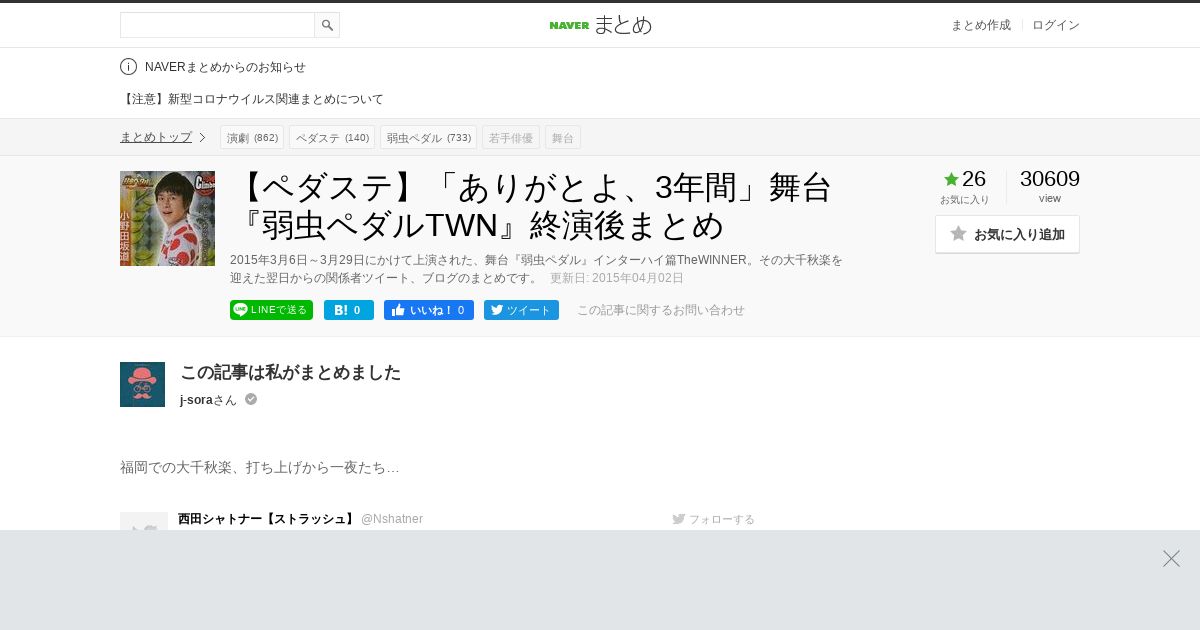Click the 30609 view count

coord(1049,179)
